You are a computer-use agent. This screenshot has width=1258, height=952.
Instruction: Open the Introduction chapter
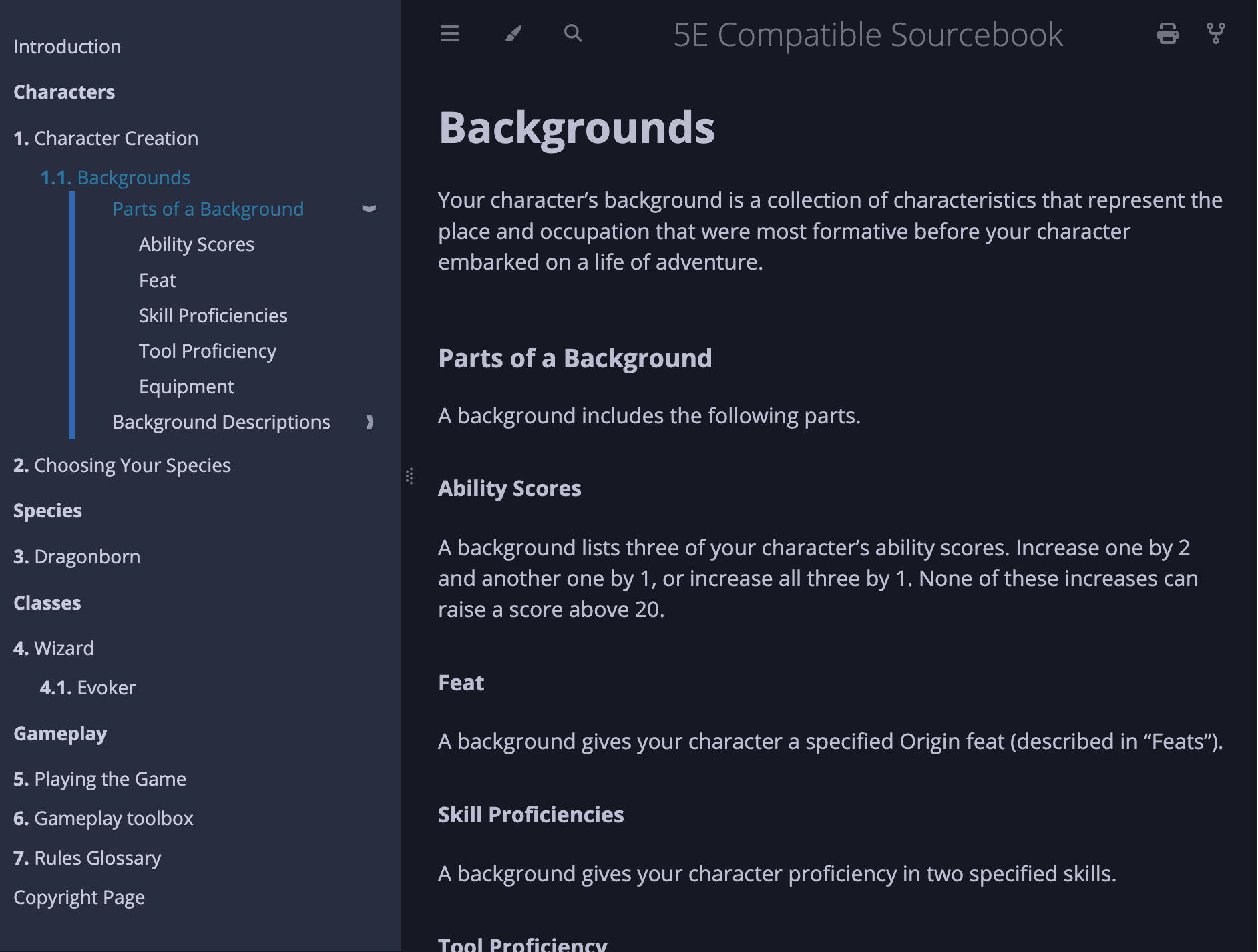(x=67, y=47)
